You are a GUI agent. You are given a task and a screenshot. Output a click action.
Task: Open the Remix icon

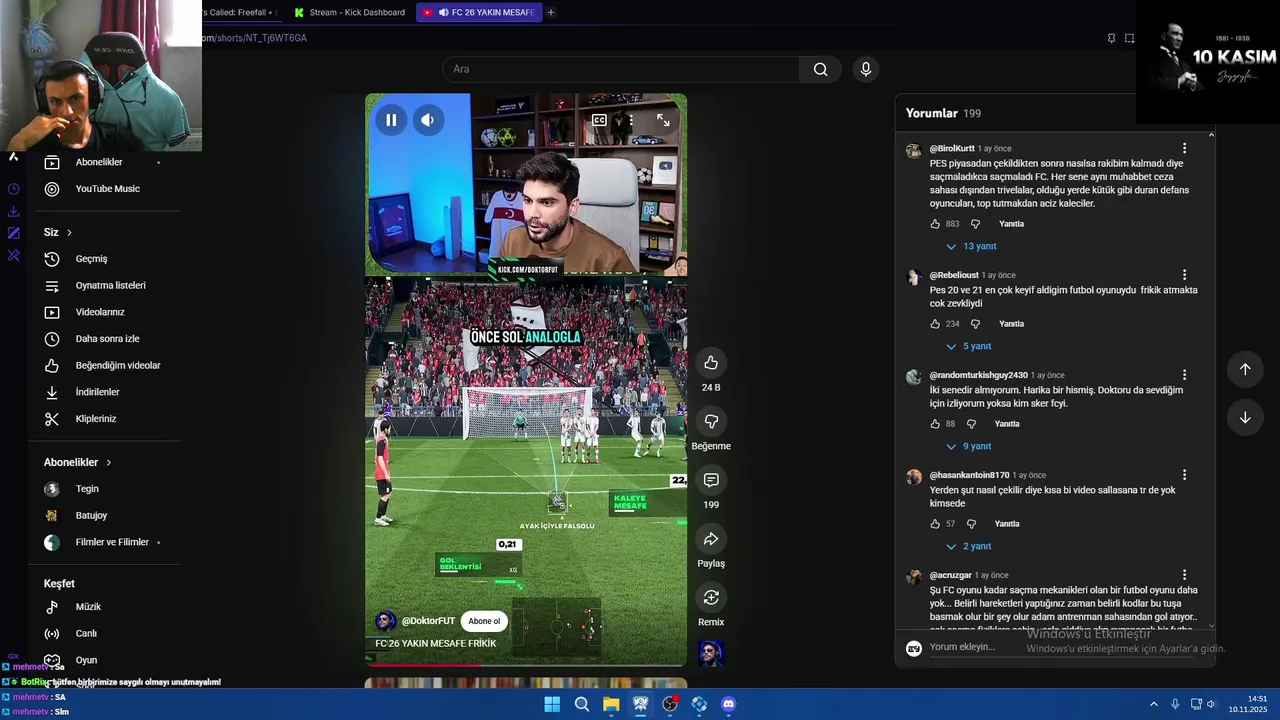pos(711,597)
